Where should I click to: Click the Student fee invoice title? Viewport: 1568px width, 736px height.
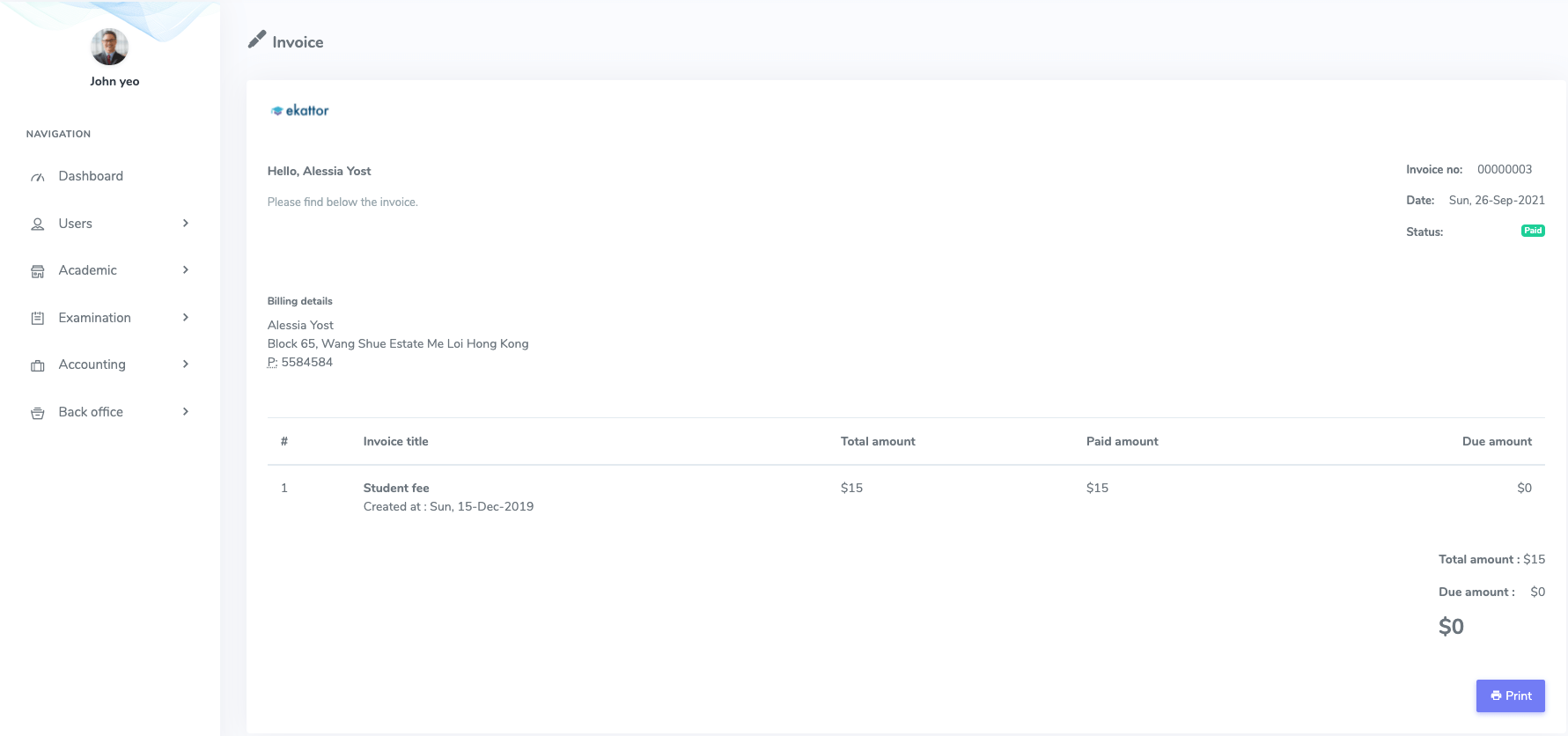[396, 488]
